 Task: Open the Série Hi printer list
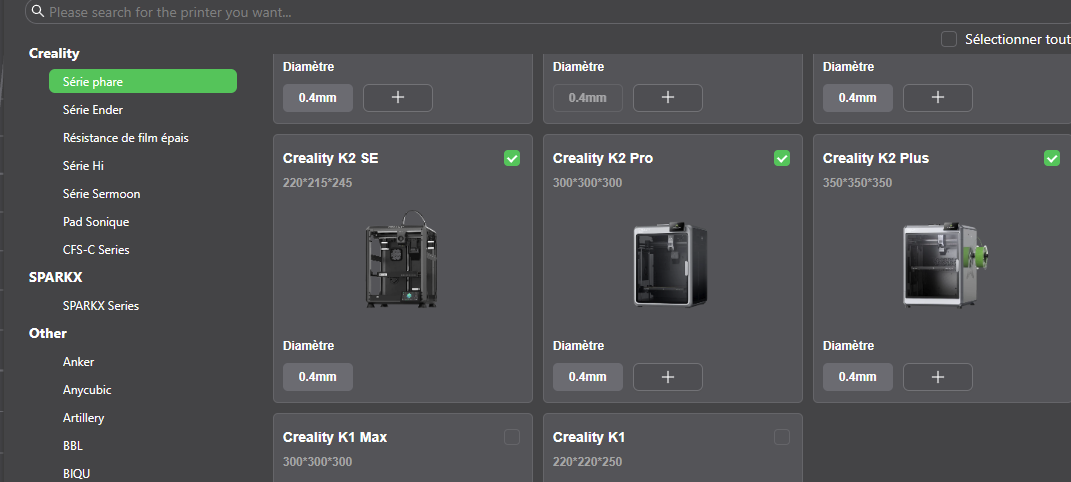tap(83, 166)
